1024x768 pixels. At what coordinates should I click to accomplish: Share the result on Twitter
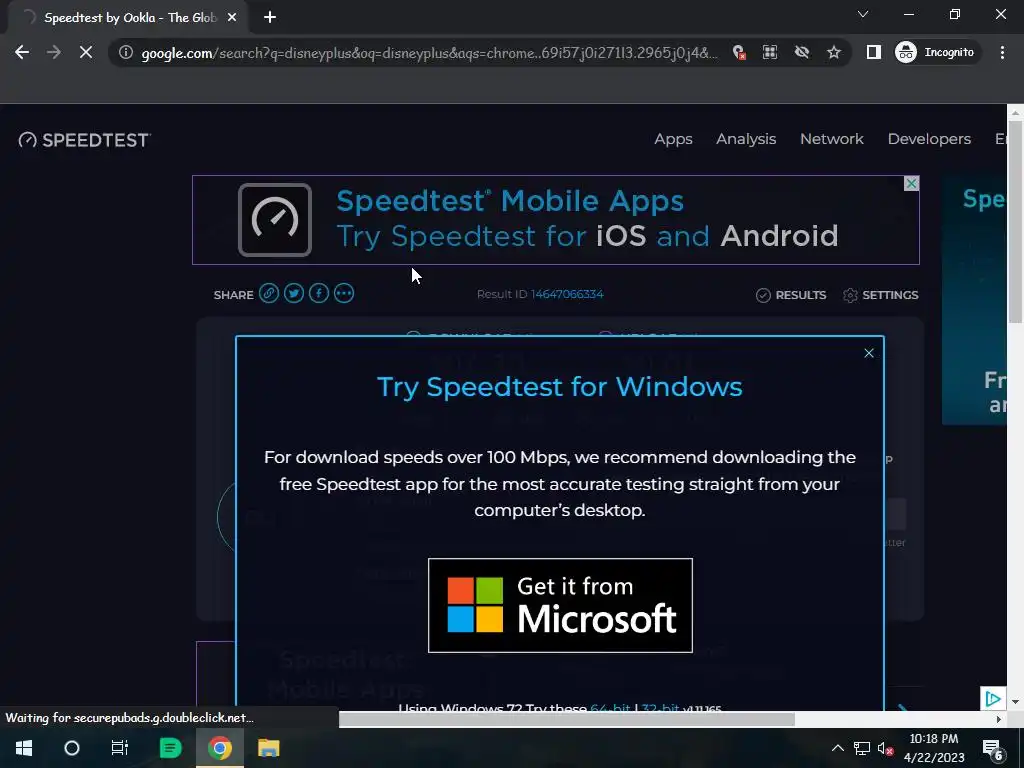[x=294, y=293]
